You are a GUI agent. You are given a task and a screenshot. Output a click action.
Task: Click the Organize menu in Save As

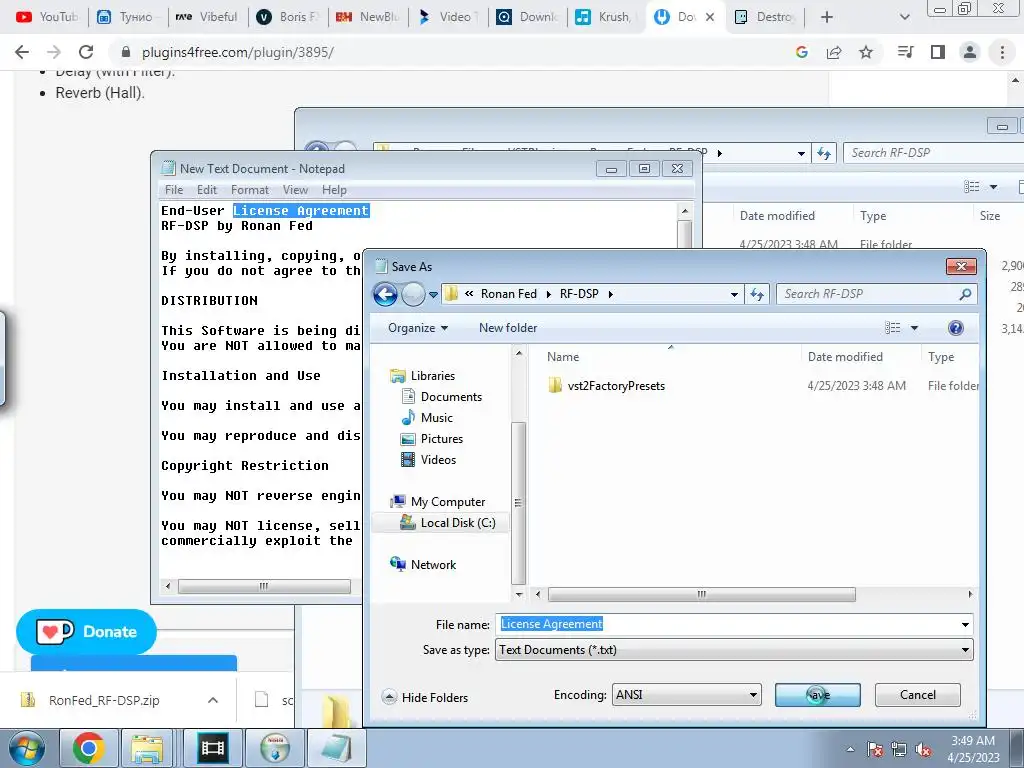click(x=418, y=328)
